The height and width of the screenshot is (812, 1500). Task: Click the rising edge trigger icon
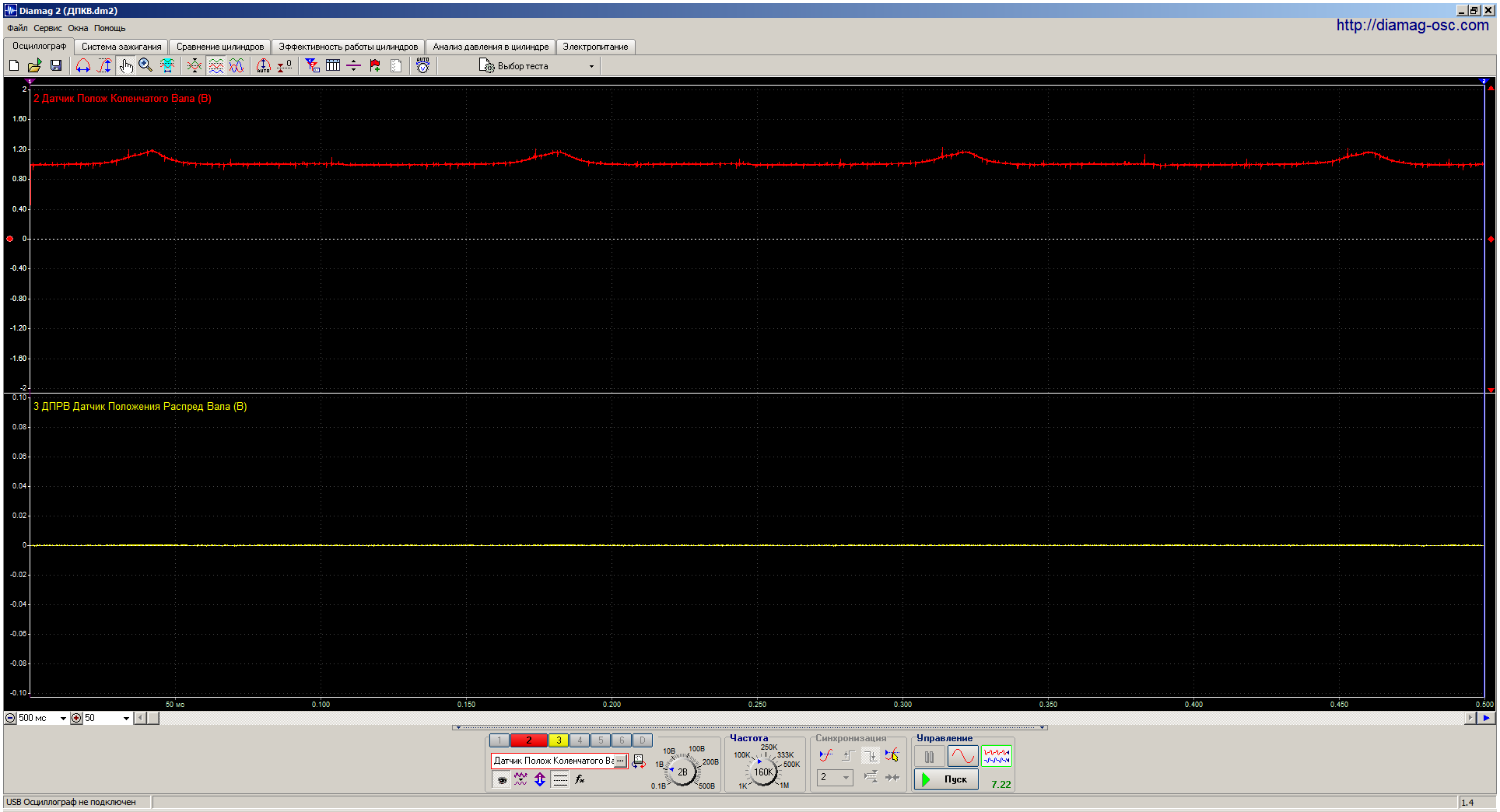click(x=849, y=755)
